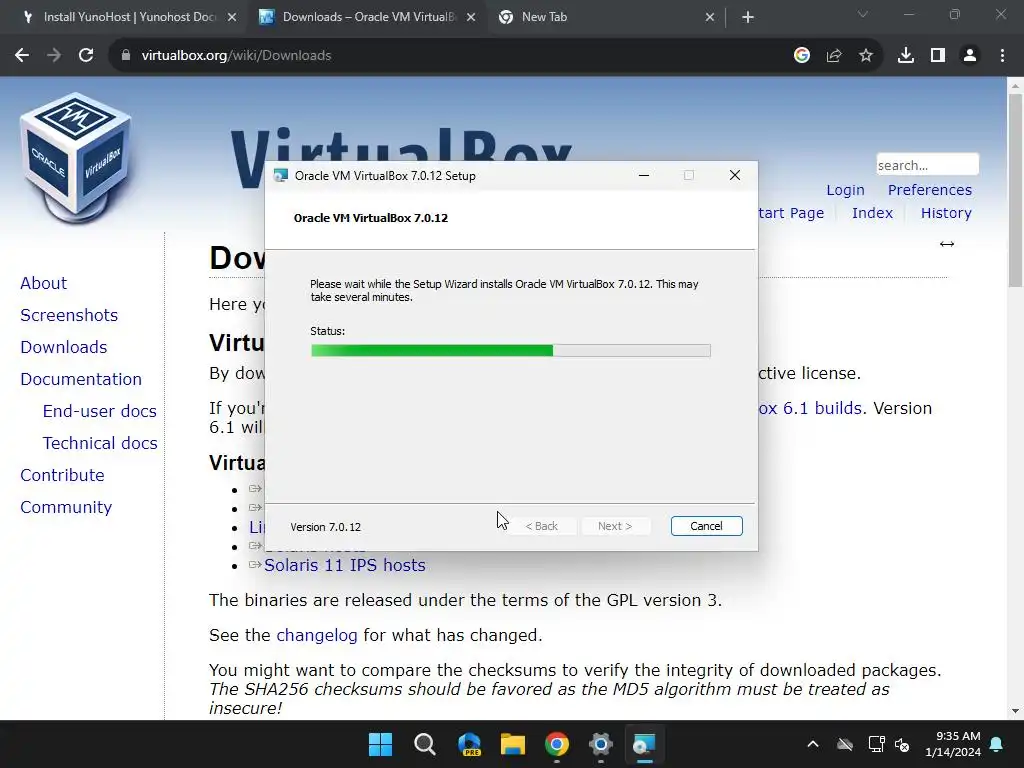Switch to the New Tab tab
The width and height of the screenshot is (1024, 768).
(x=604, y=18)
